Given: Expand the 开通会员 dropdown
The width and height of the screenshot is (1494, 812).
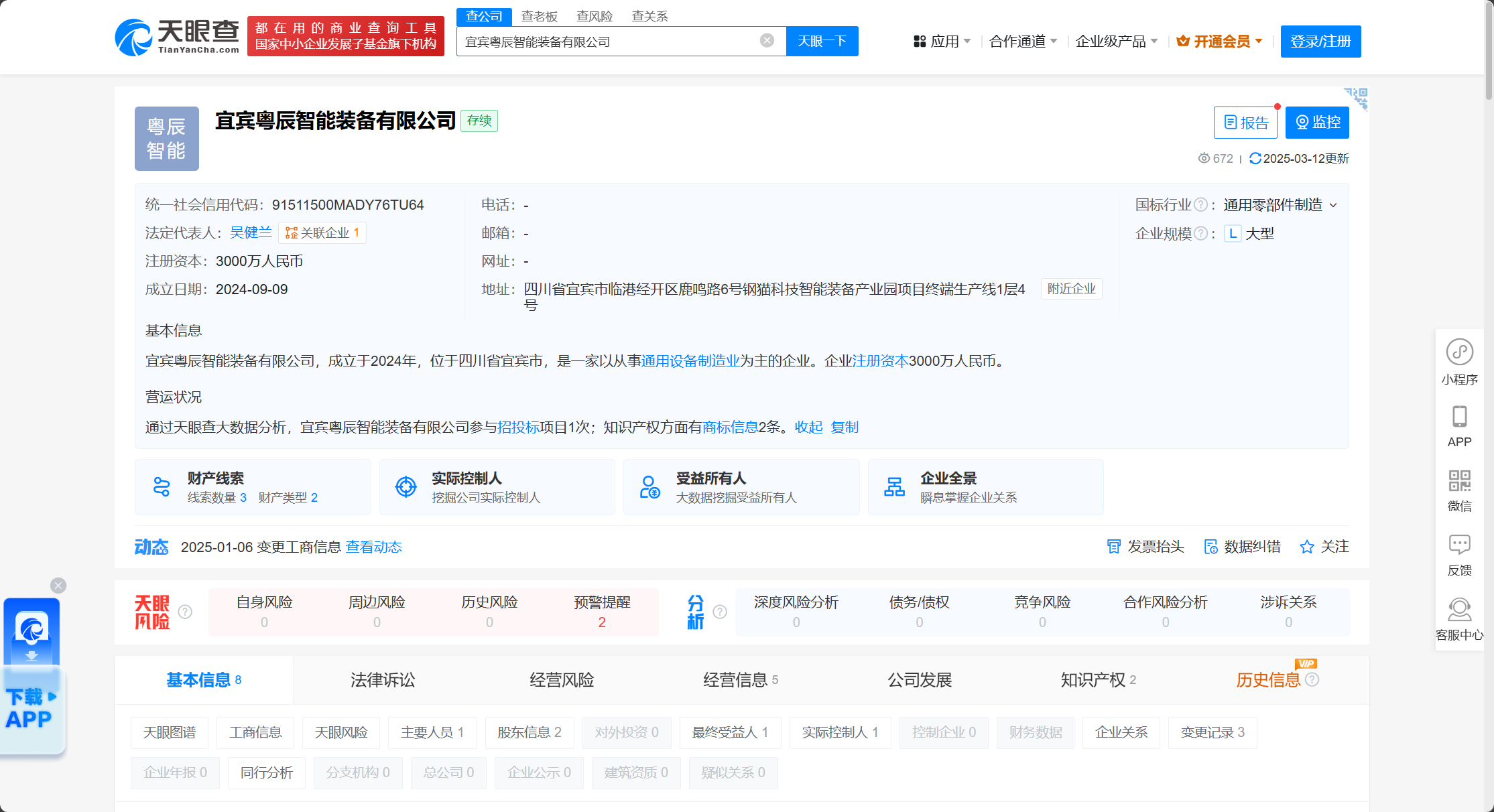Looking at the screenshot, I should tap(1220, 42).
